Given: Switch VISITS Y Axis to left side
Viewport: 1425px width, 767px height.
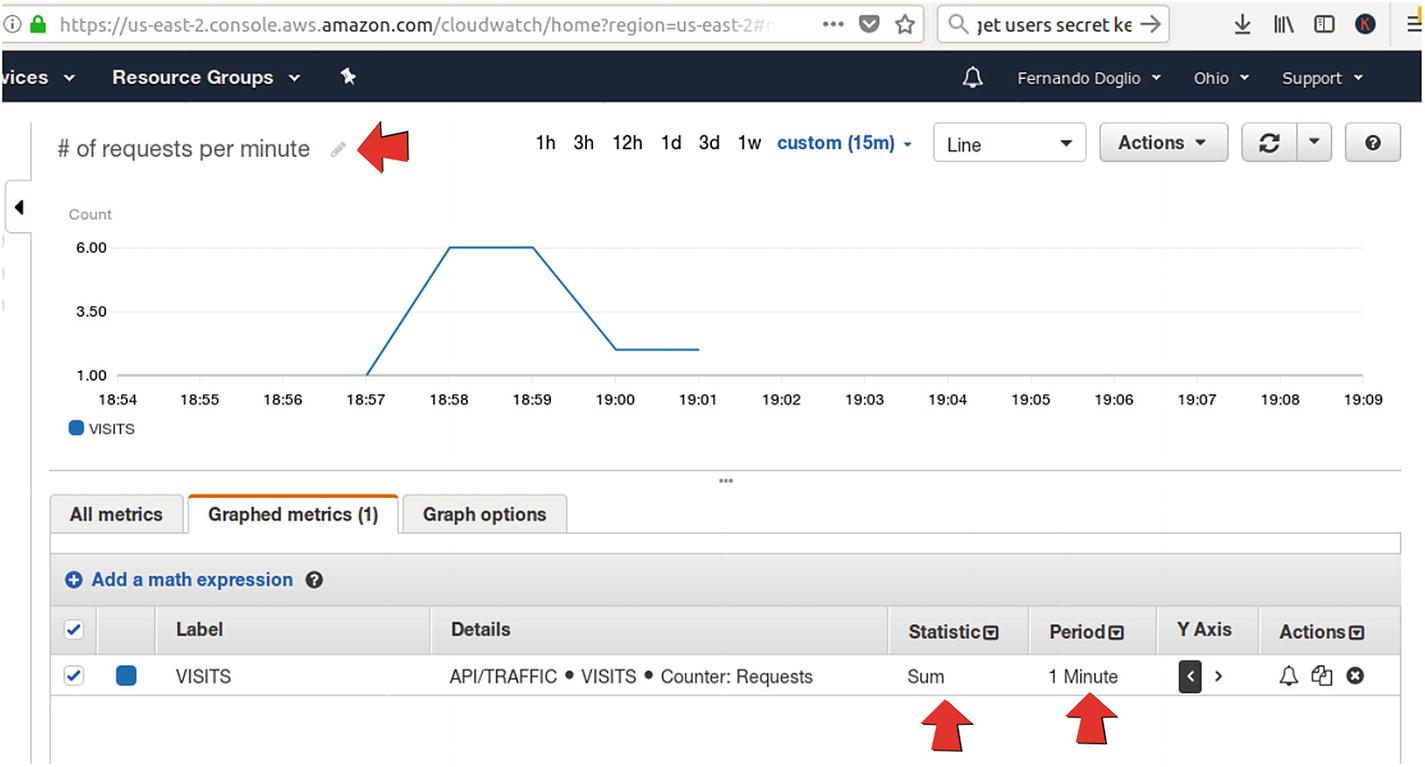Looking at the screenshot, I should click(1190, 677).
